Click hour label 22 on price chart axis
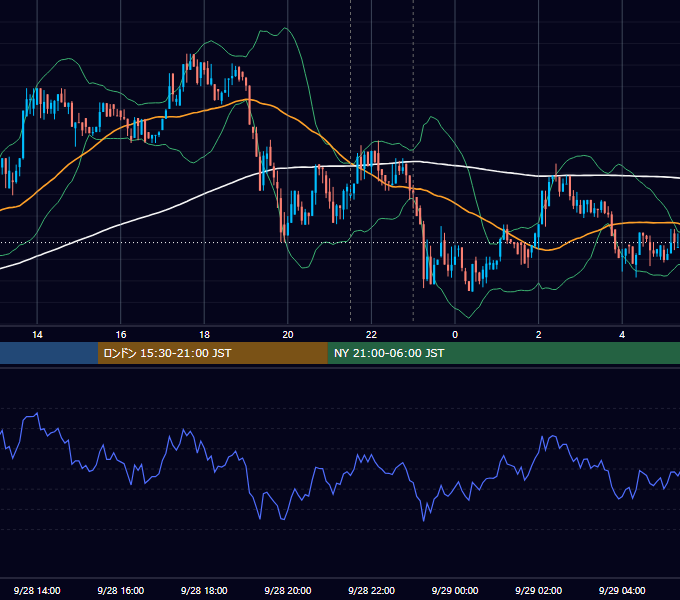680x600 pixels. (x=371, y=335)
